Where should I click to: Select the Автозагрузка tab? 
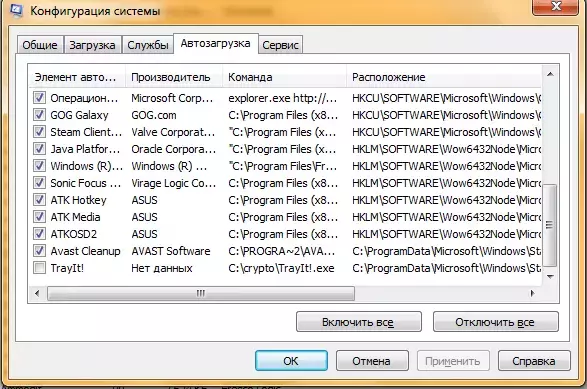coord(216,43)
